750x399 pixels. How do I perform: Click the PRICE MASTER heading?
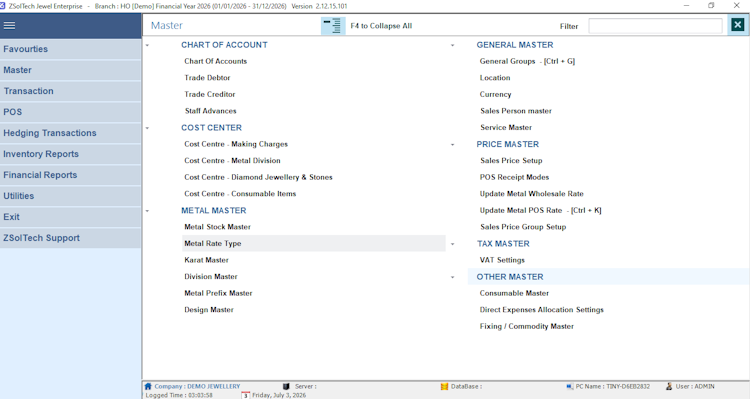[x=507, y=144]
